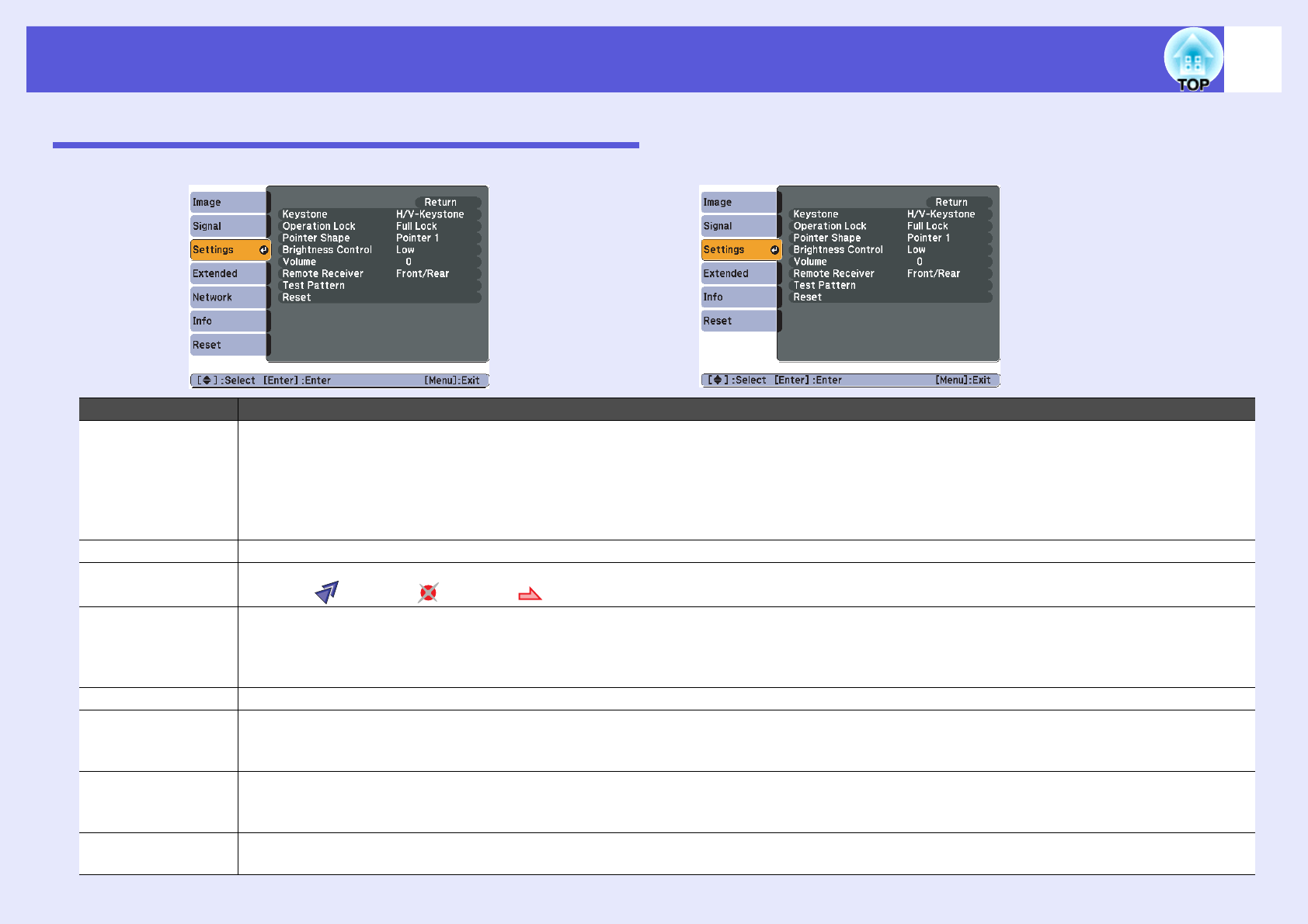
Task: Click the up/down select arrows in left menu footer
Action: 207,380
